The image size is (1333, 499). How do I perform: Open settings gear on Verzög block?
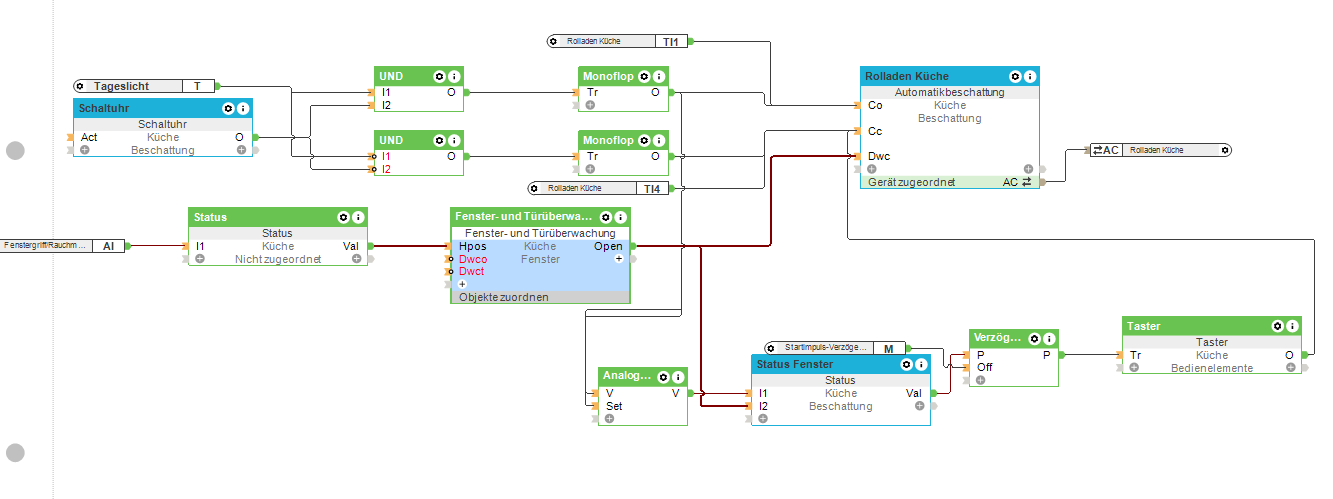(x=1034, y=338)
